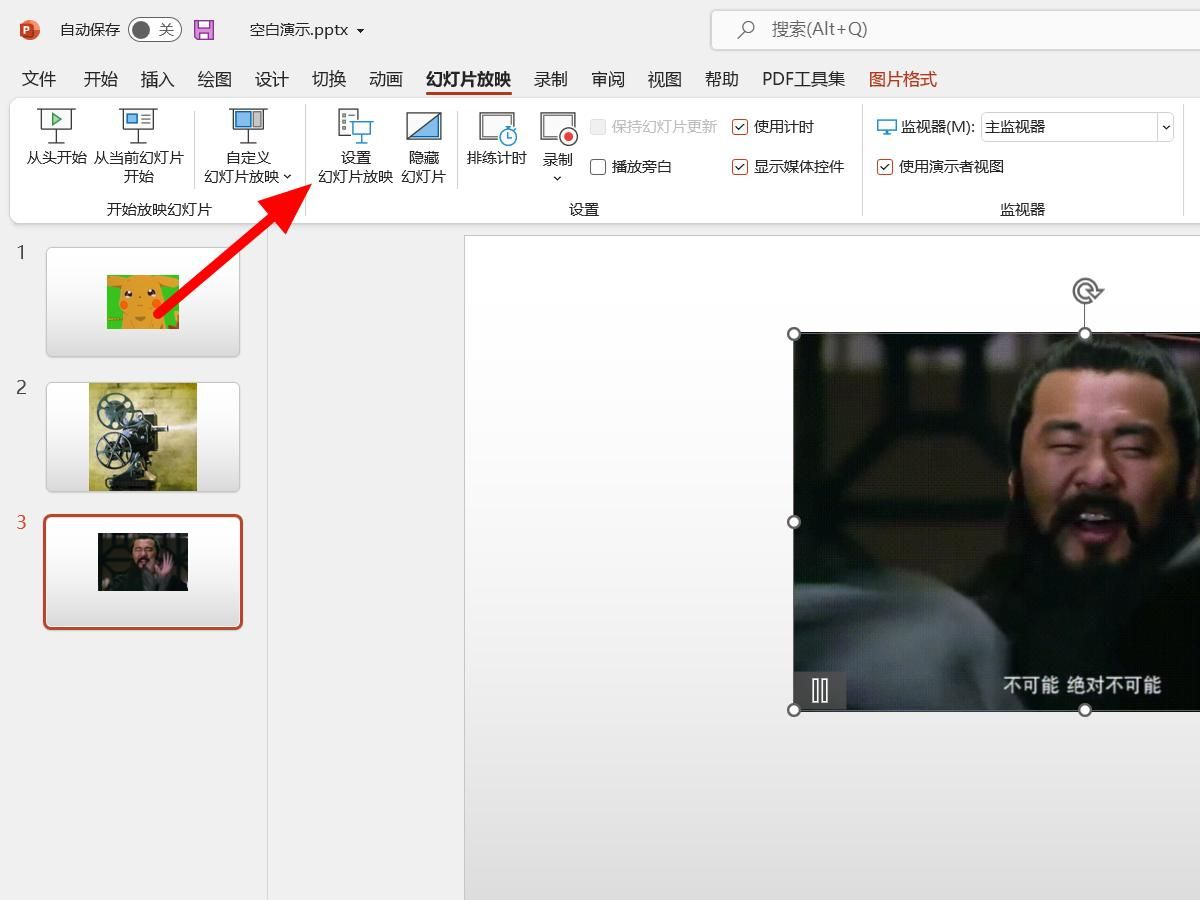Pause the GIF with the pause button
This screenshot has width=1200, height=900.
(x=820, y=690)
